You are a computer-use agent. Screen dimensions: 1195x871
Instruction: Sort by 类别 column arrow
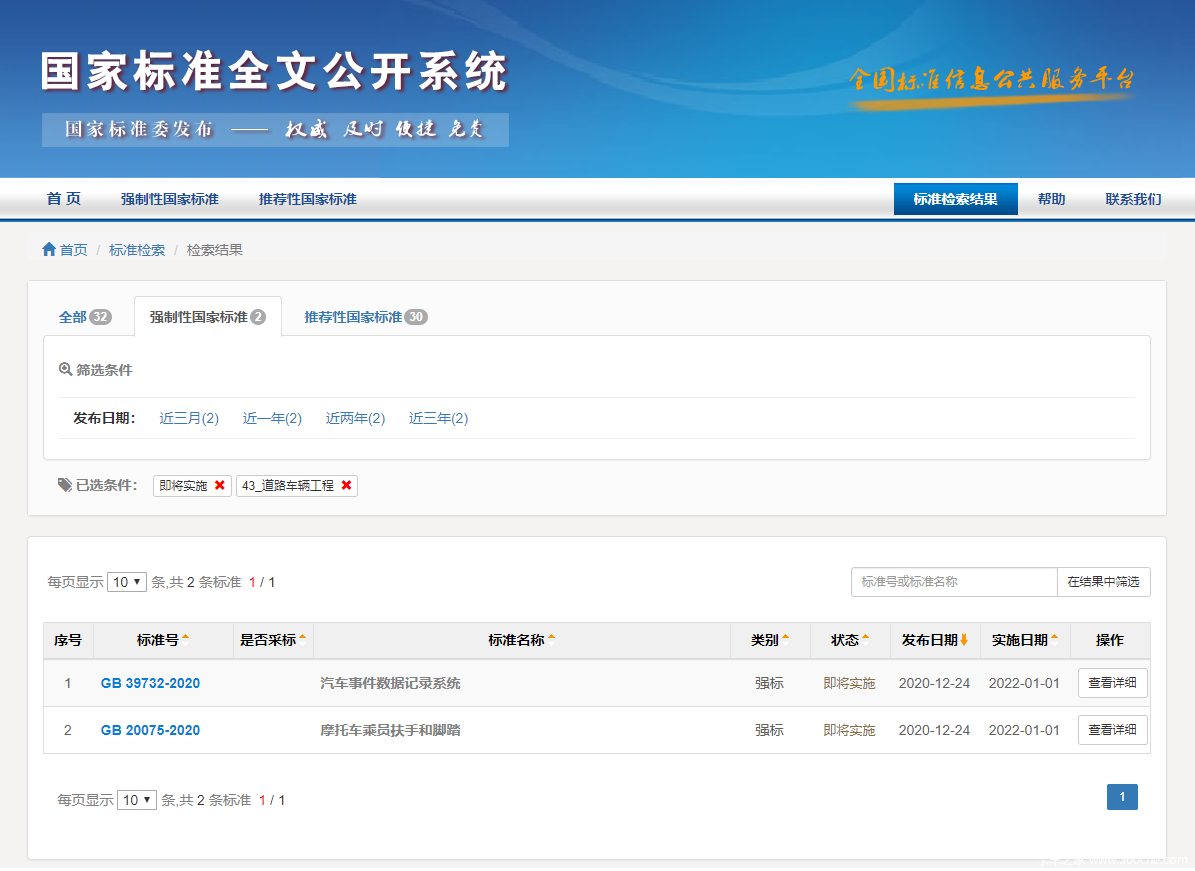click(785, 640)
